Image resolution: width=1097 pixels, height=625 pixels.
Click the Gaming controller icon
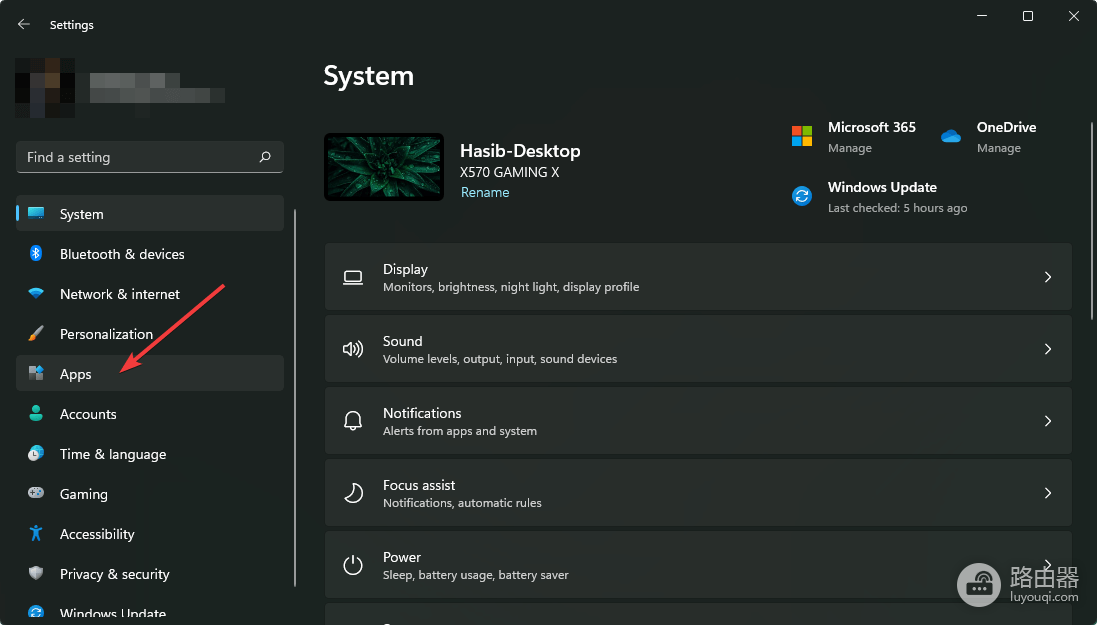[x=36, y=493]
